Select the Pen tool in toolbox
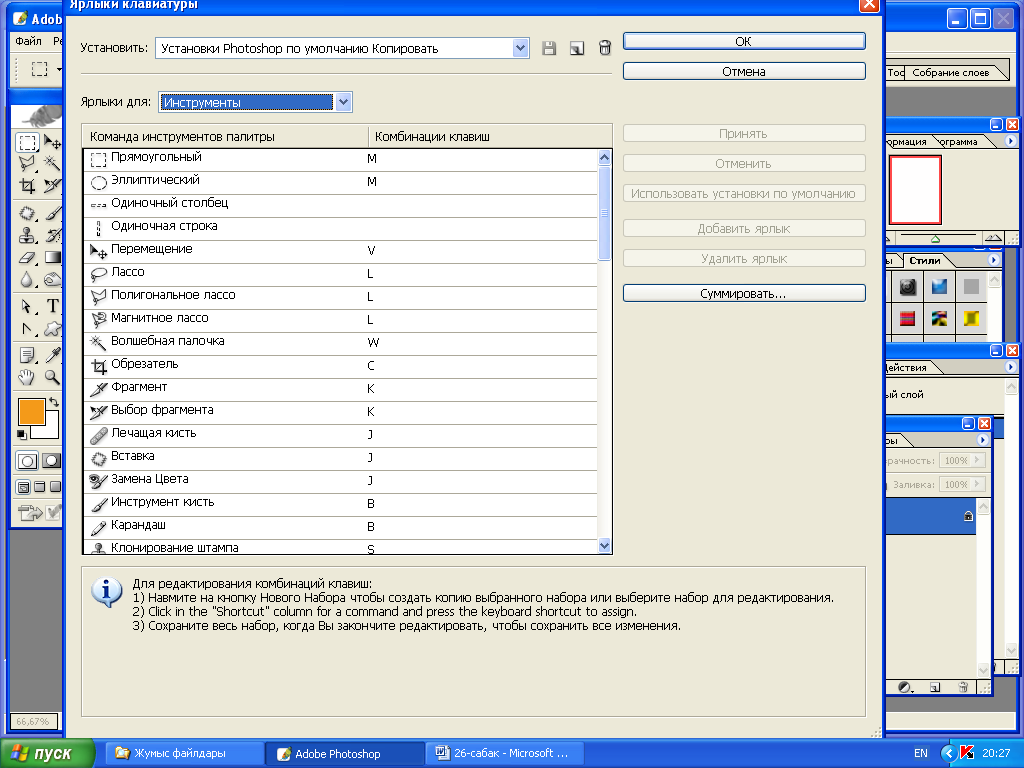Viewport: 1024px width, 768px height. coord(27,328)
